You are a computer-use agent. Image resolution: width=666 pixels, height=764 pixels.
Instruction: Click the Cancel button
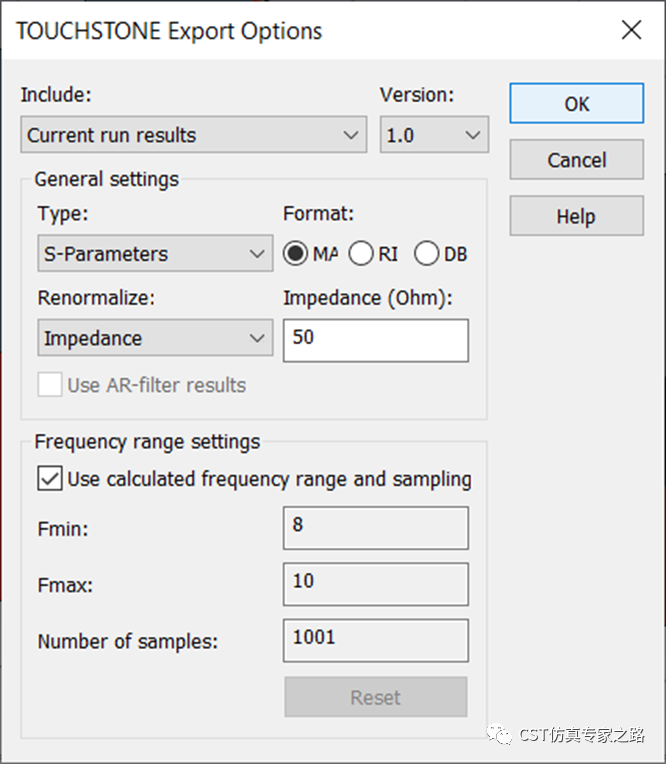pos(576,160)
